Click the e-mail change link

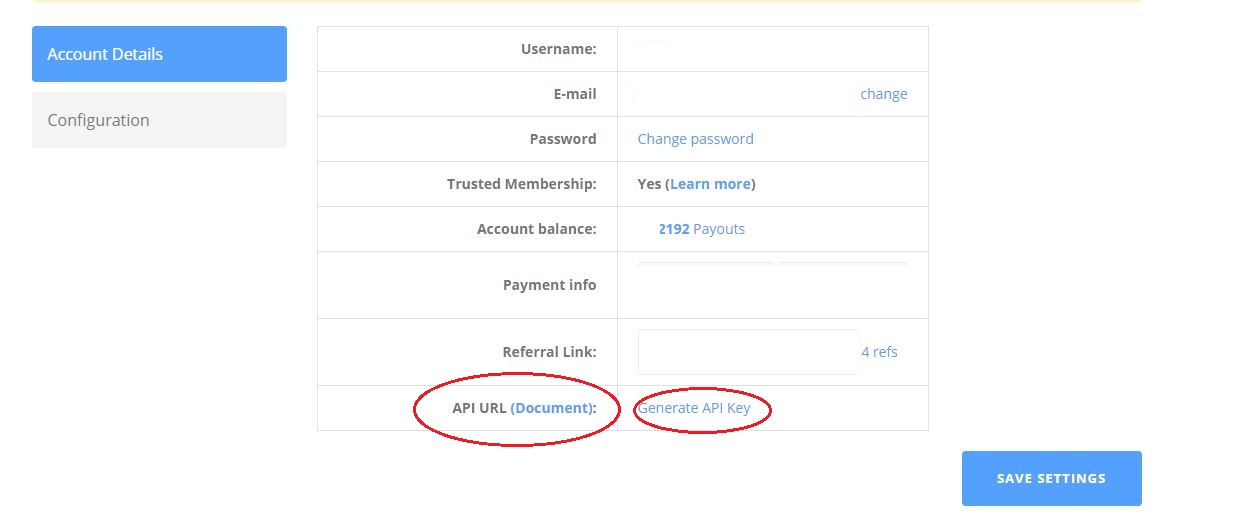point(883,94)
